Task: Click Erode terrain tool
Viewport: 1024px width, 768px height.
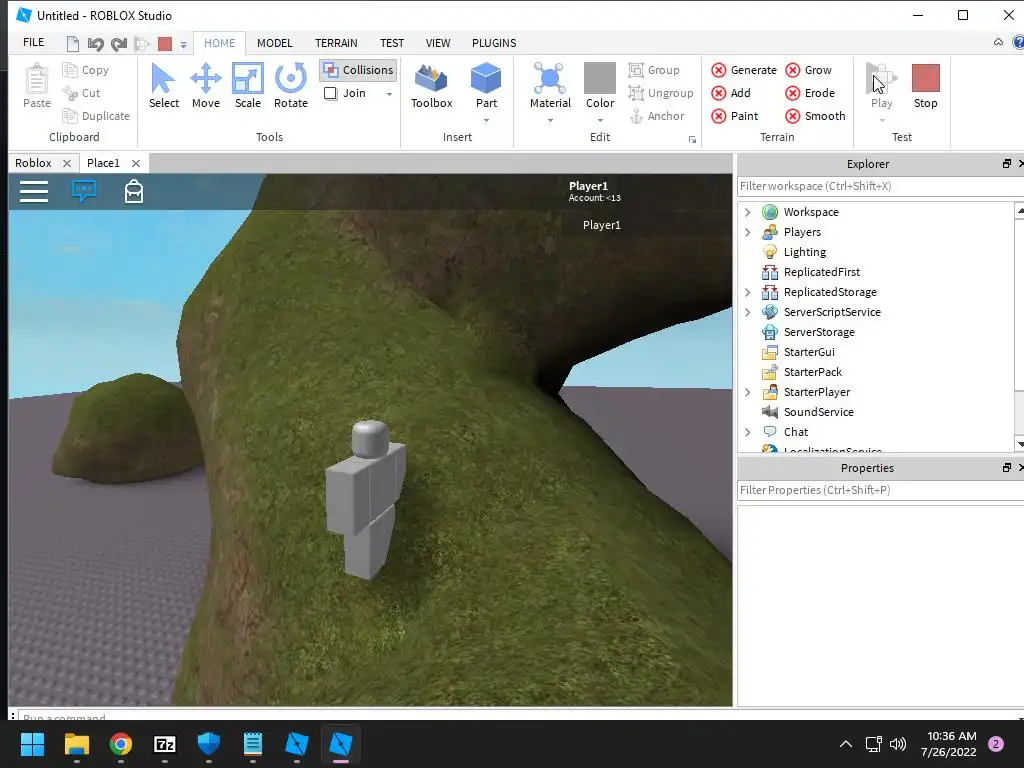Action: (810, 93)
